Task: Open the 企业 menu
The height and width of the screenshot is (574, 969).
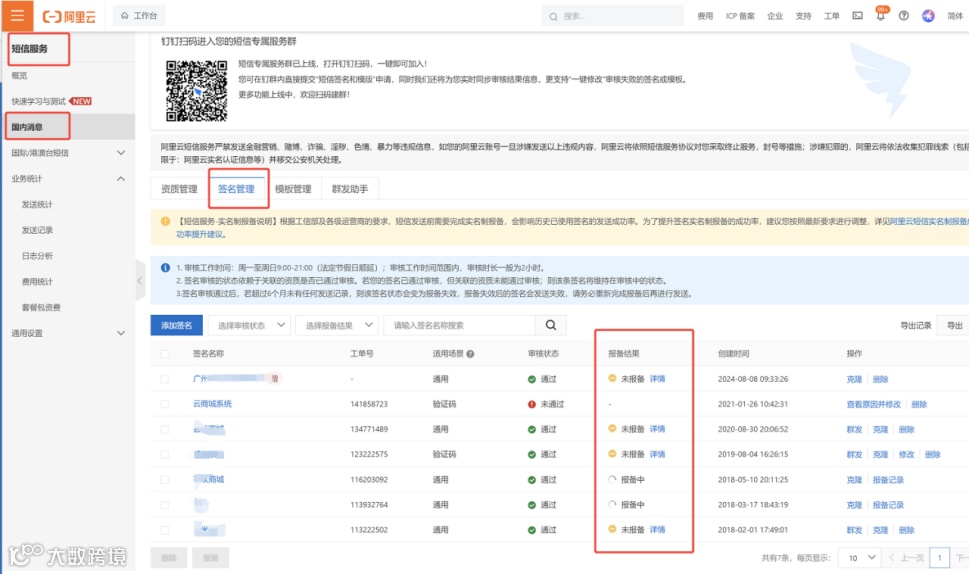Action: tap(775, 16)
